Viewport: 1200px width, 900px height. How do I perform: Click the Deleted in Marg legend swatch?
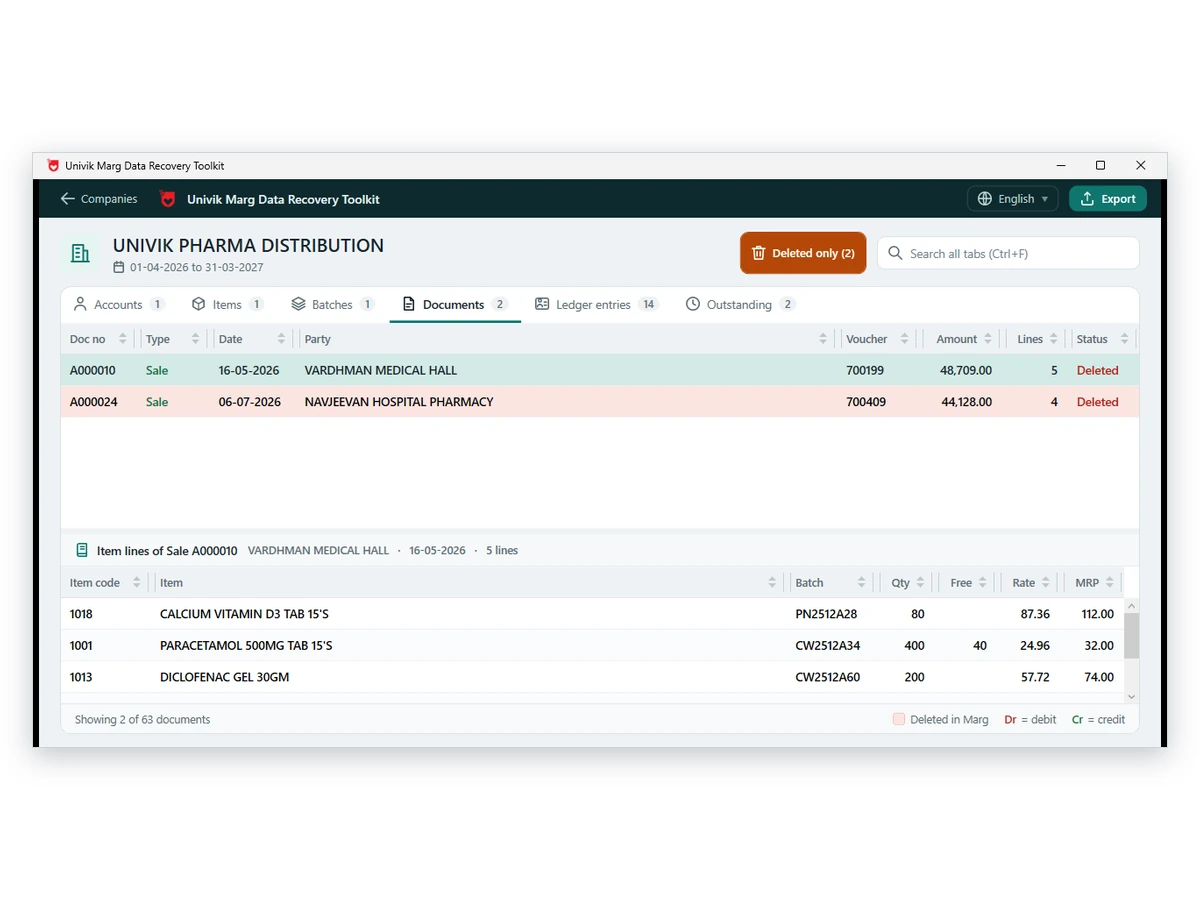[899, 719]
